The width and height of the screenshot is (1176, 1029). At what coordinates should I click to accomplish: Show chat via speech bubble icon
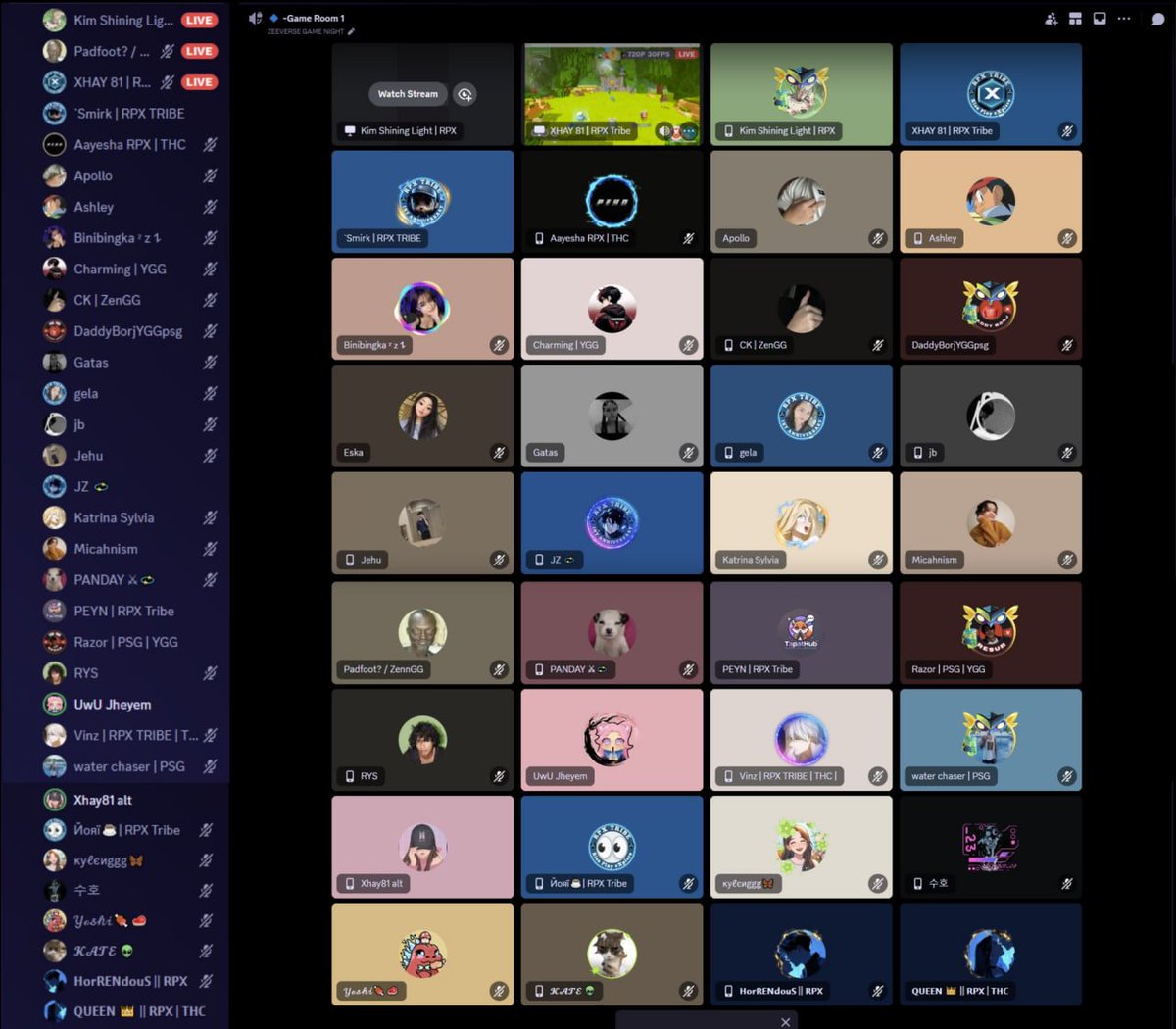(1157, 19)
